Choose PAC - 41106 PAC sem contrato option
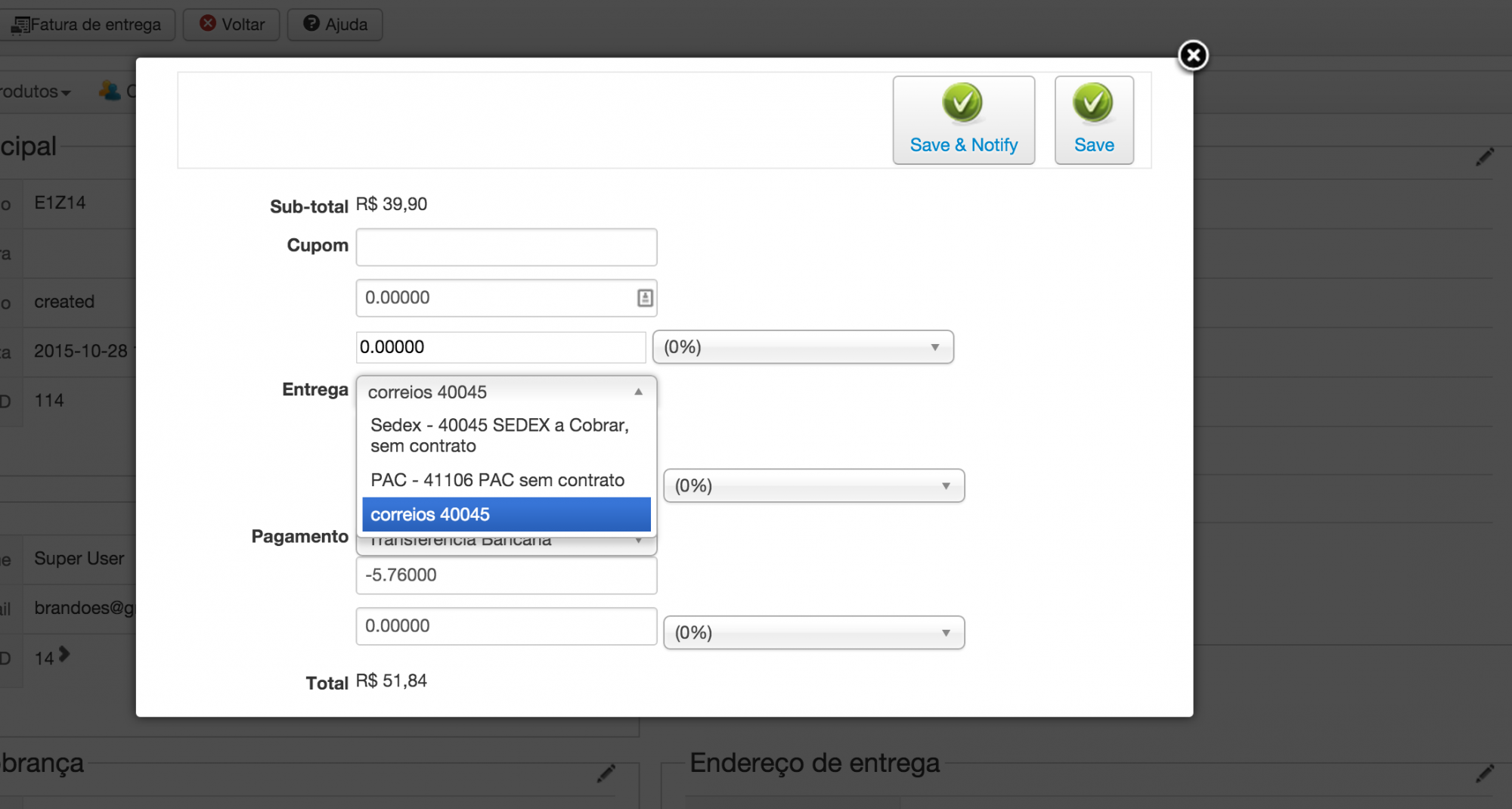 [x=507, y=480]
